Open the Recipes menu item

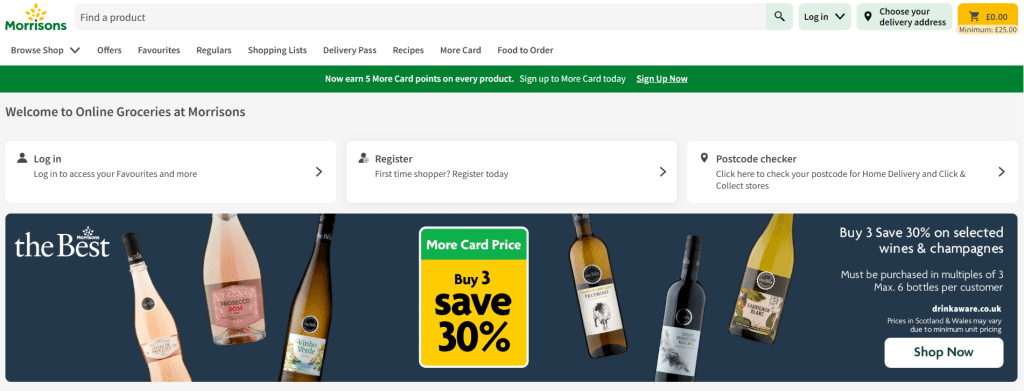(x=408, y=50)
